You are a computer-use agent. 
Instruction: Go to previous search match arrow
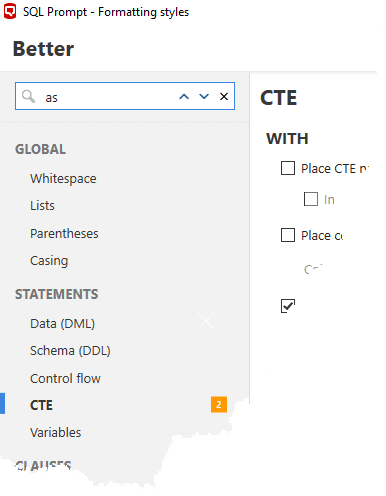coord(184,97)
